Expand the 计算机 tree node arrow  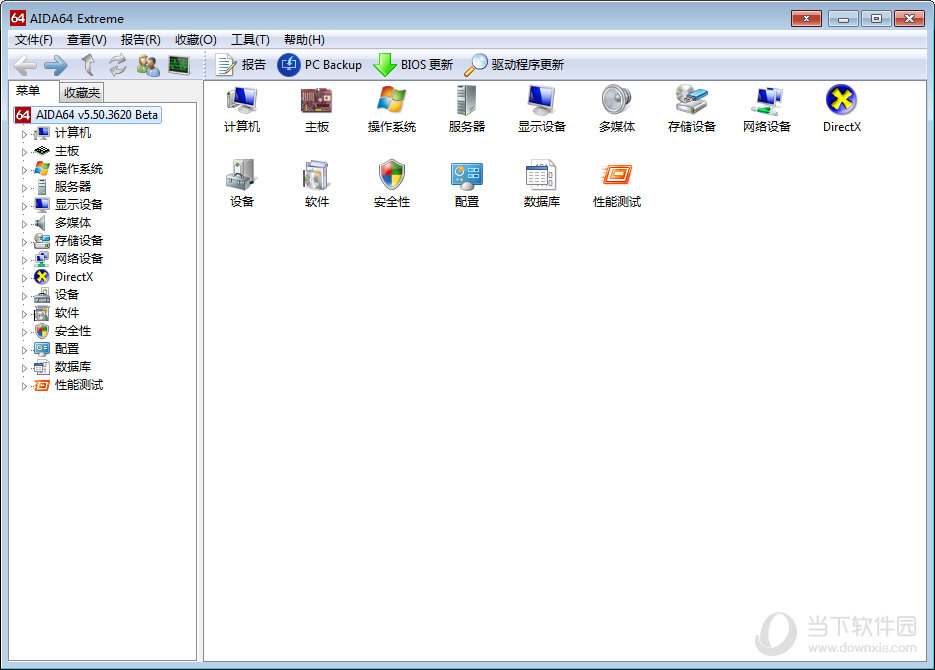(25, 134)
